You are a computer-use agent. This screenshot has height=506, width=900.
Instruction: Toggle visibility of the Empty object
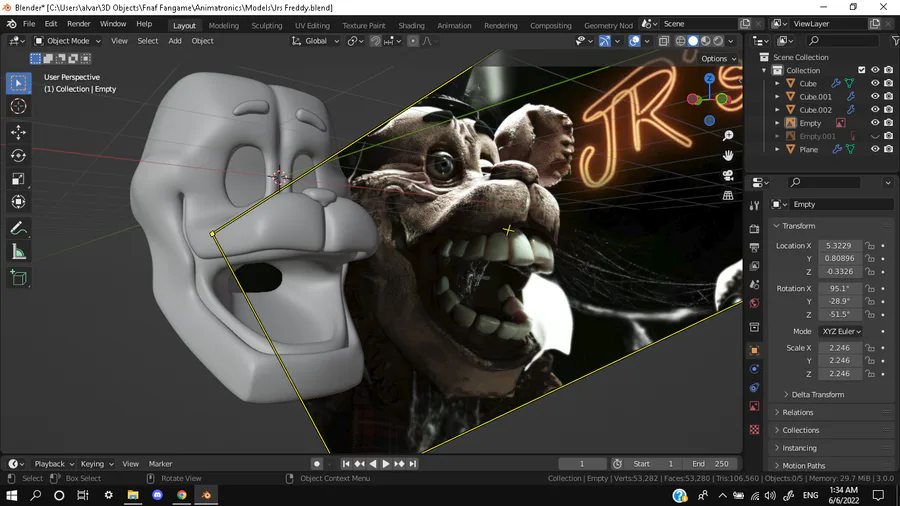875,123
